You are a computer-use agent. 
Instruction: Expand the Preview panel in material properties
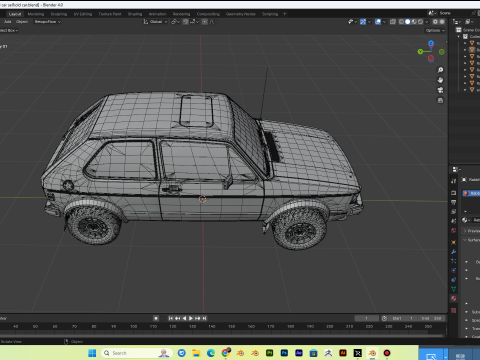[x=465, y=231]
